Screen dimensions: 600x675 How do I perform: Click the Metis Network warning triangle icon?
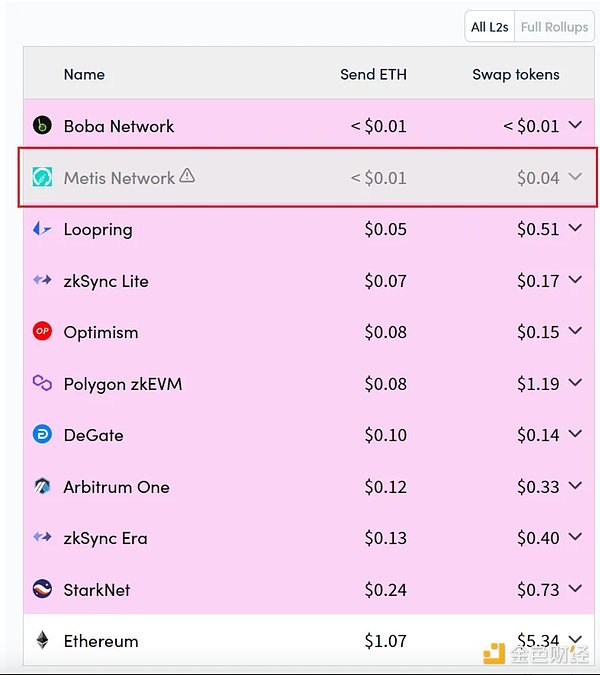pos(187,177)
